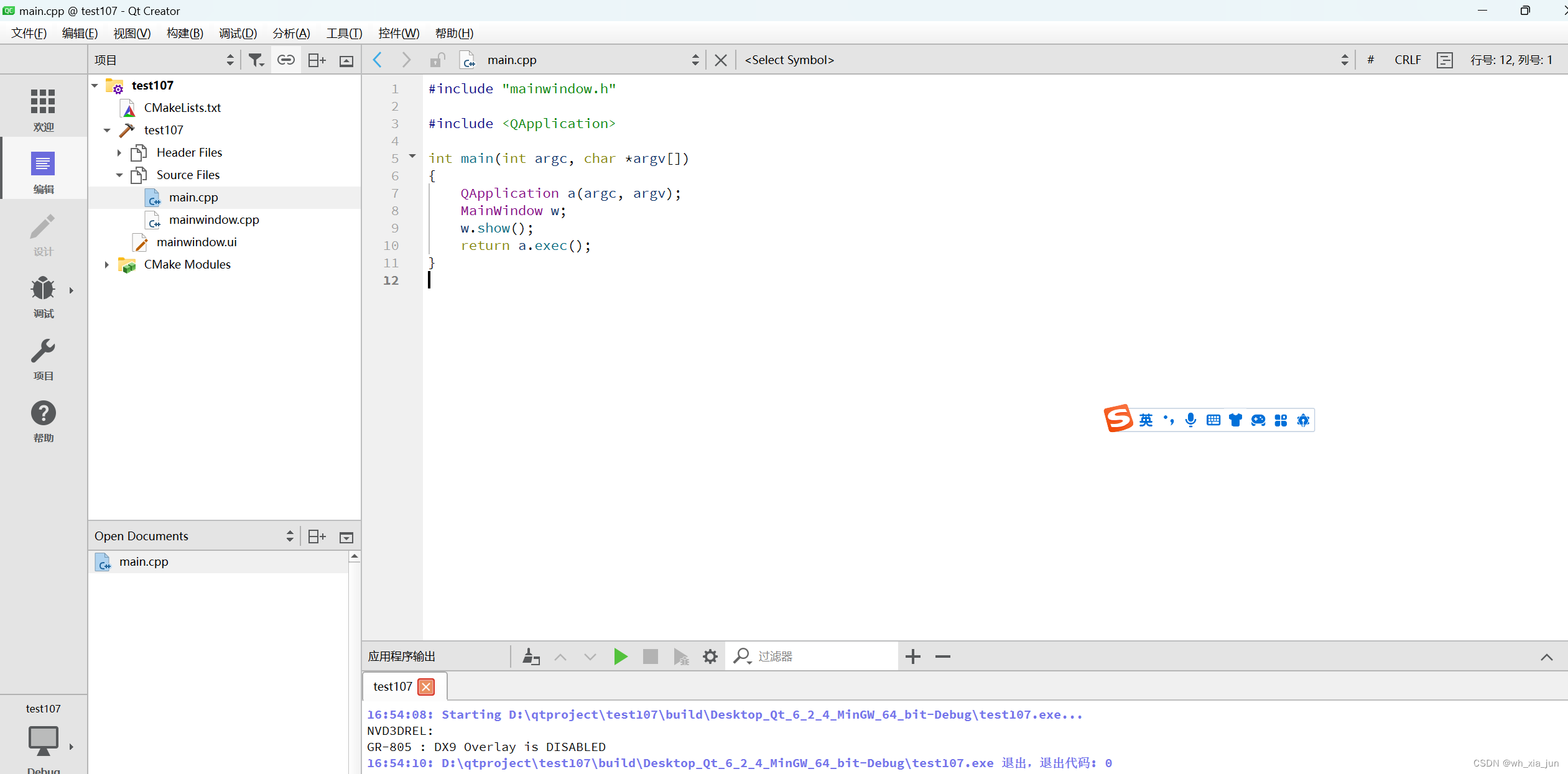Zoom out application output with minus control
This screenshot has height=774, width=1568.
[942, 656]
